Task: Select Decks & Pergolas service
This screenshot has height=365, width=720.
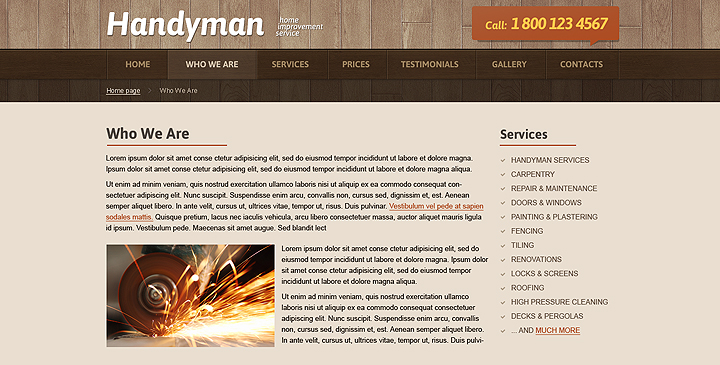Action: click(547, 316)
